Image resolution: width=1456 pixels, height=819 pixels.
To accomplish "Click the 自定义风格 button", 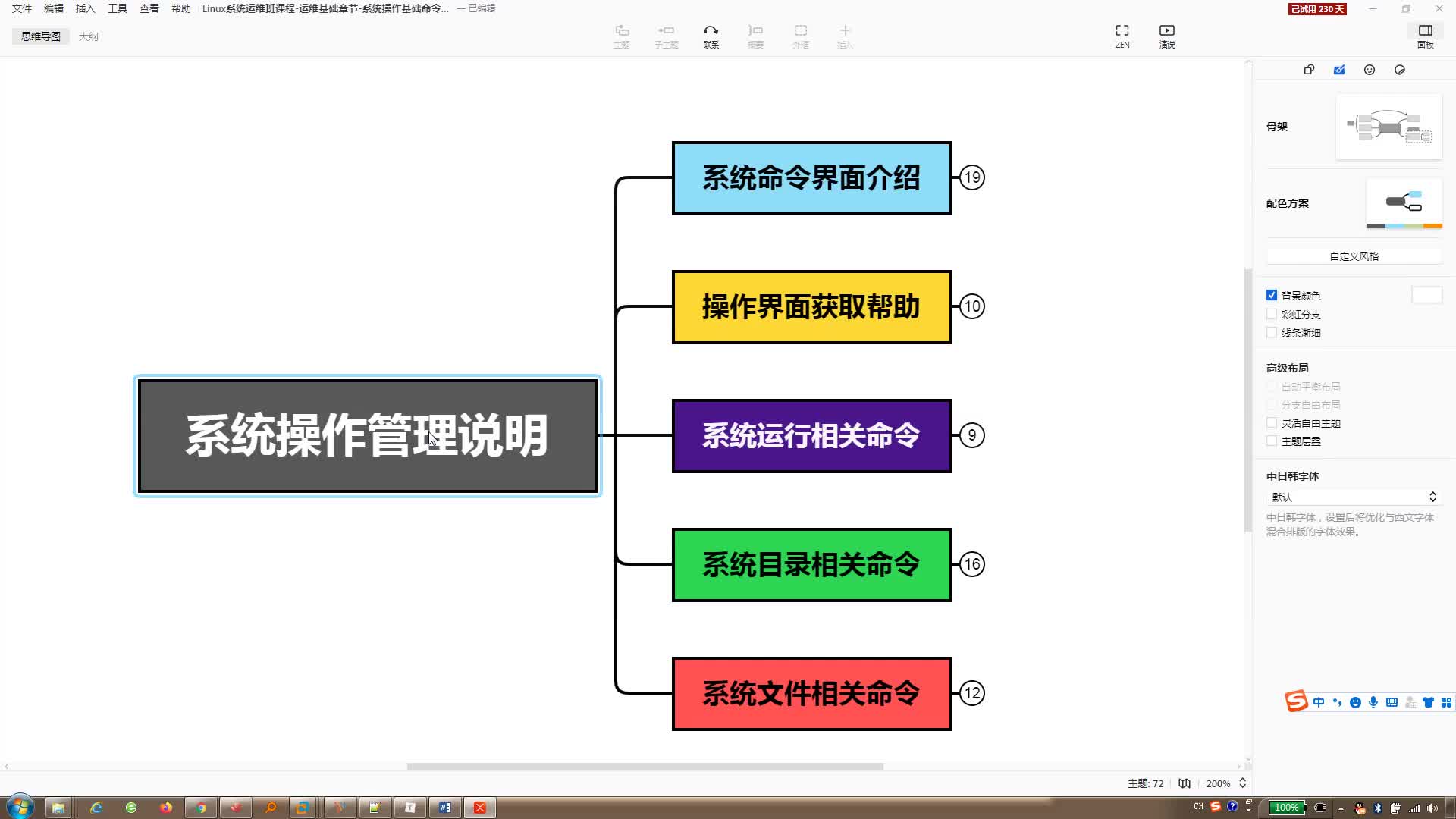I will (x=1354, y=256).
